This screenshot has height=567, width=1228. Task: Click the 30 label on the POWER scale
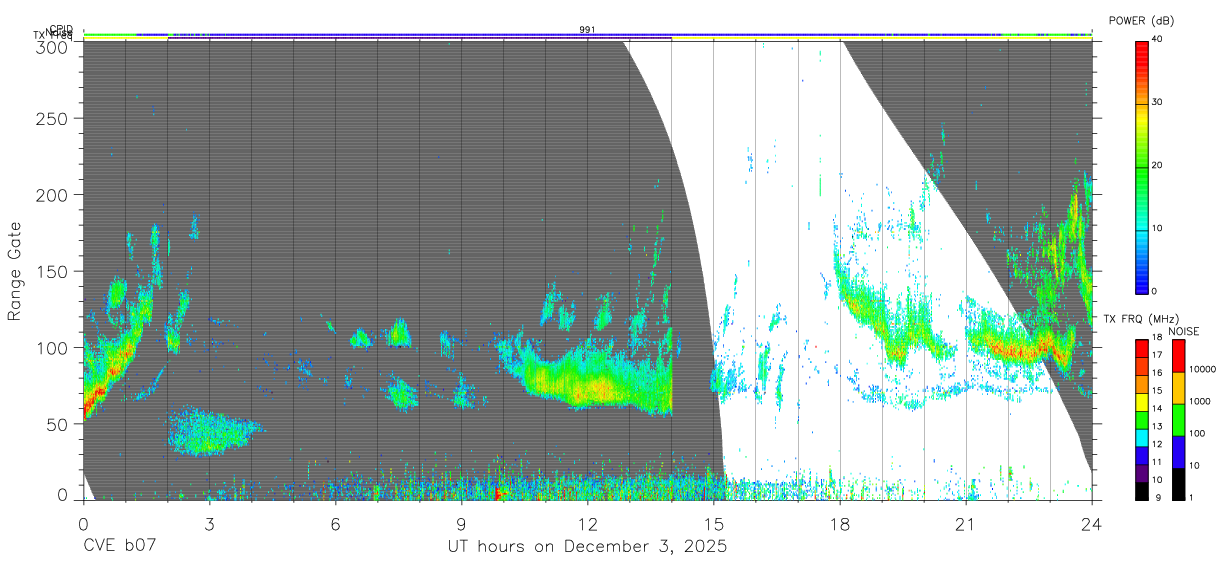[1158, 103]
